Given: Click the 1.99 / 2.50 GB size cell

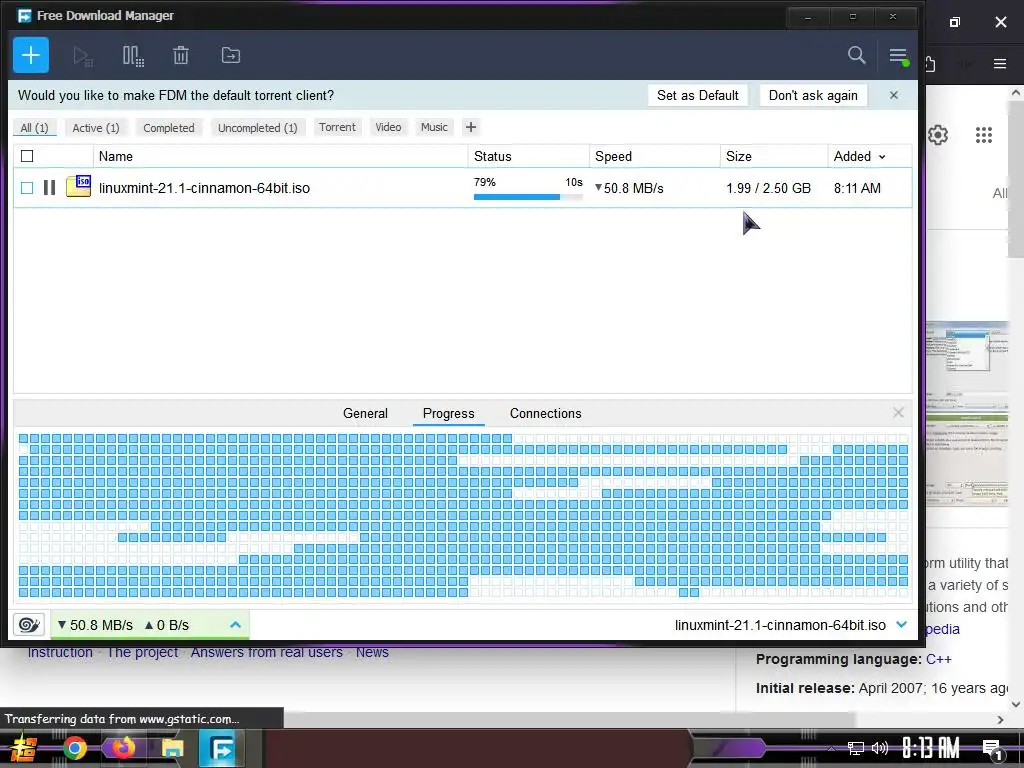Looking at the screenshot, I should tap(768, 188).
